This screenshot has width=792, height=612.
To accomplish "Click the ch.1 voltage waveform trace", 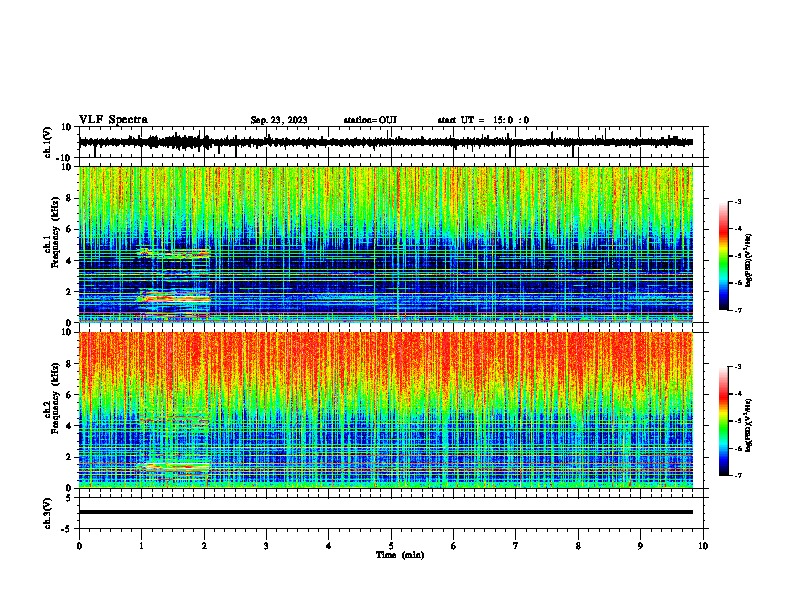I will click(x=385, y=142).
